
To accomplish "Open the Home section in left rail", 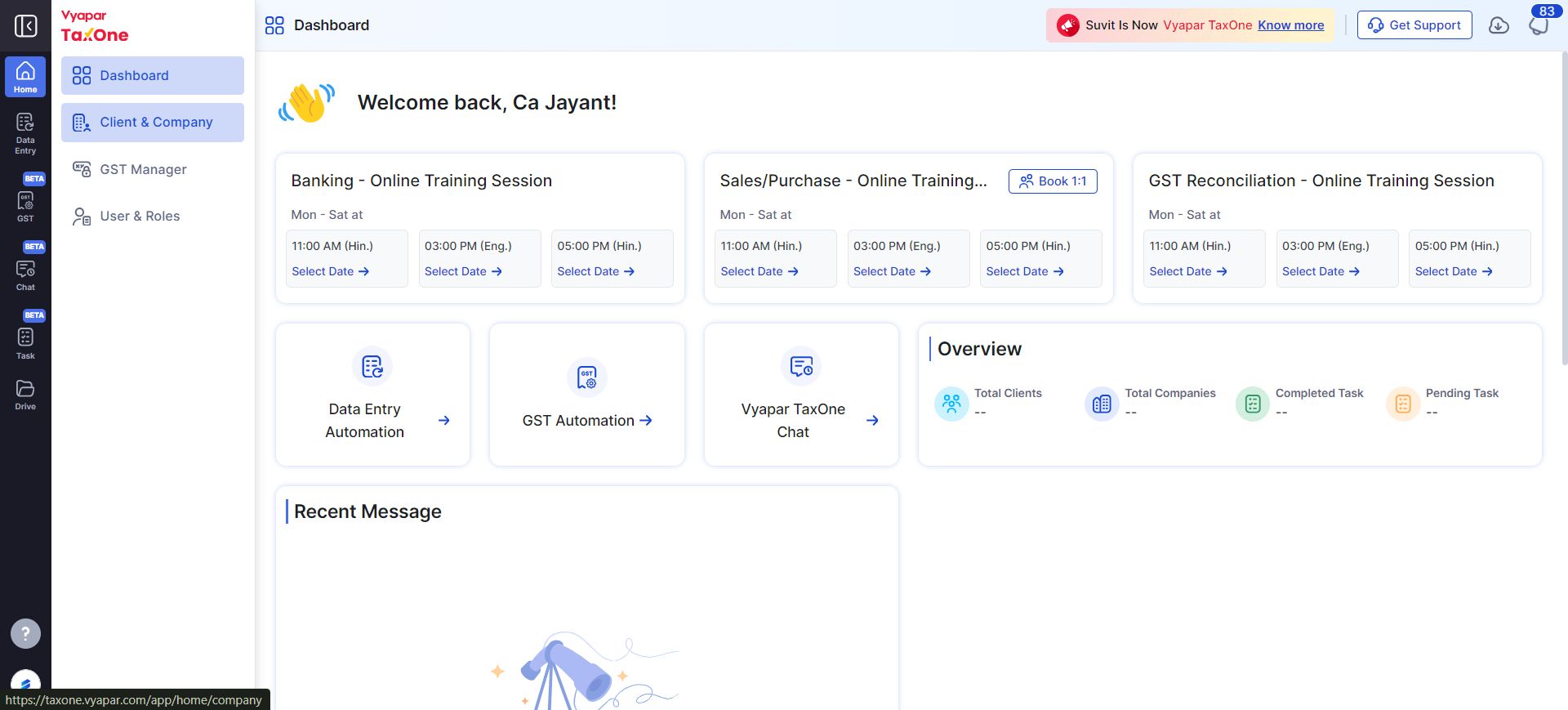I will point(25,77).
